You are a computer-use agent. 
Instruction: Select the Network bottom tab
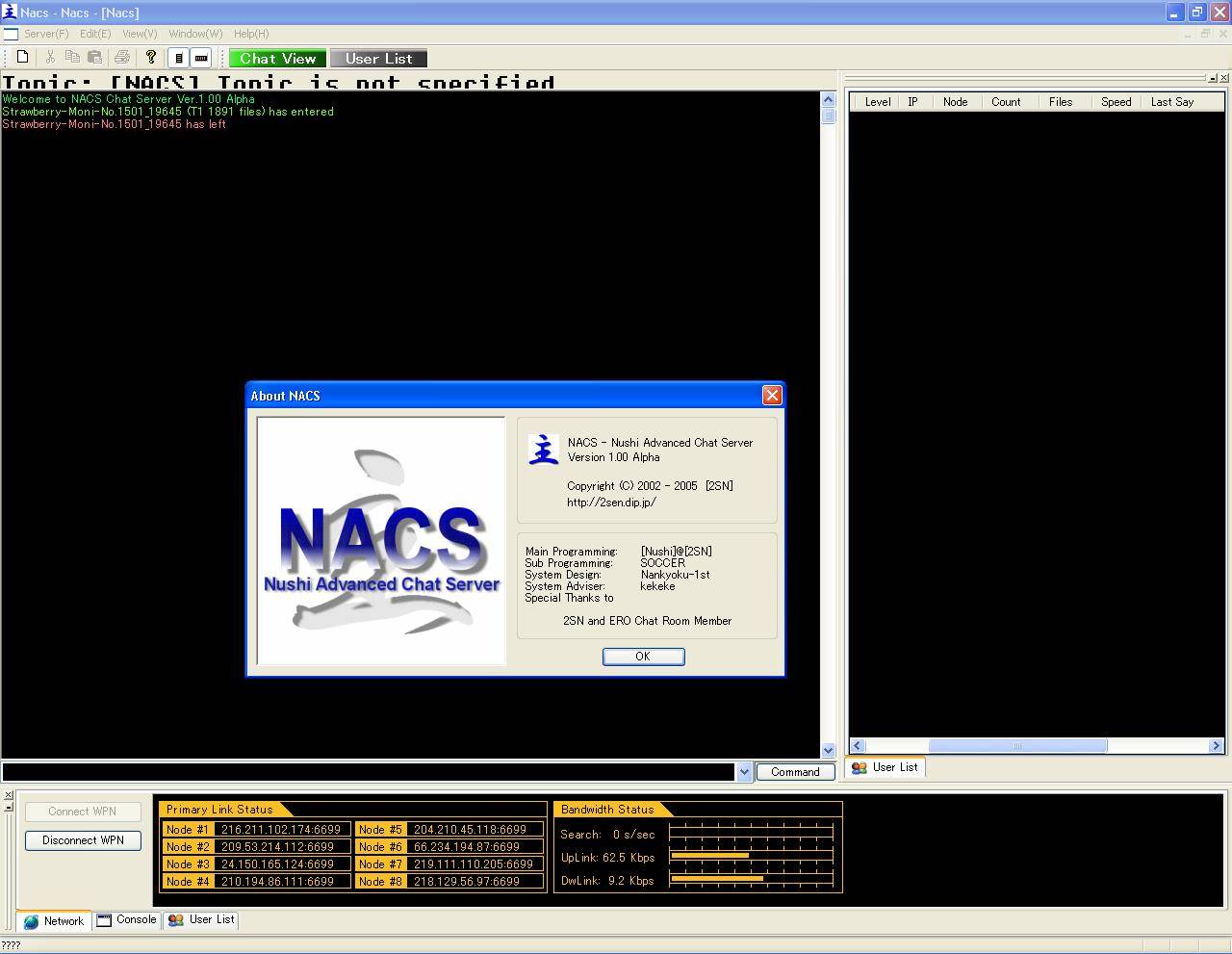point(54,921)
